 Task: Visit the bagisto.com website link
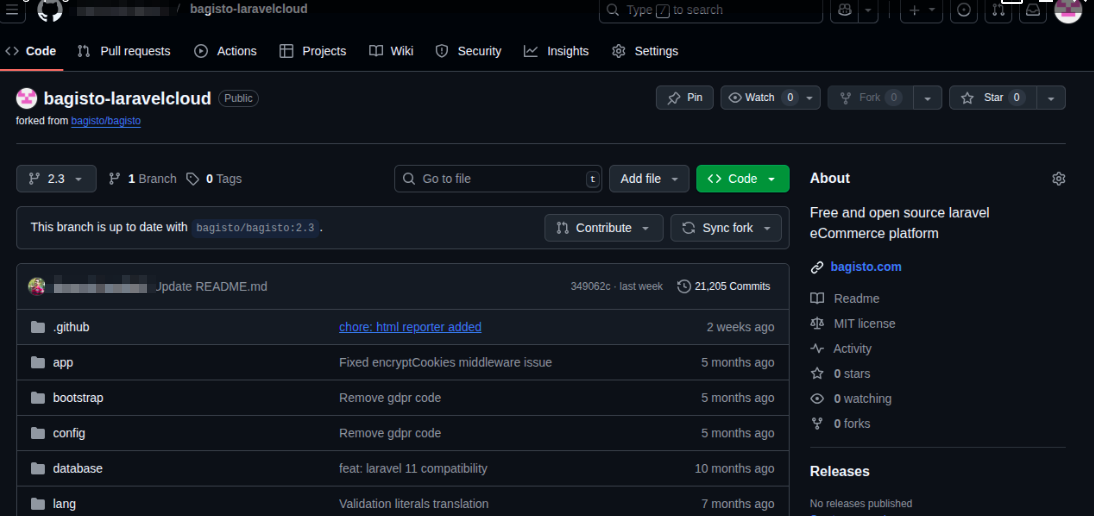(x=866, y=267)
